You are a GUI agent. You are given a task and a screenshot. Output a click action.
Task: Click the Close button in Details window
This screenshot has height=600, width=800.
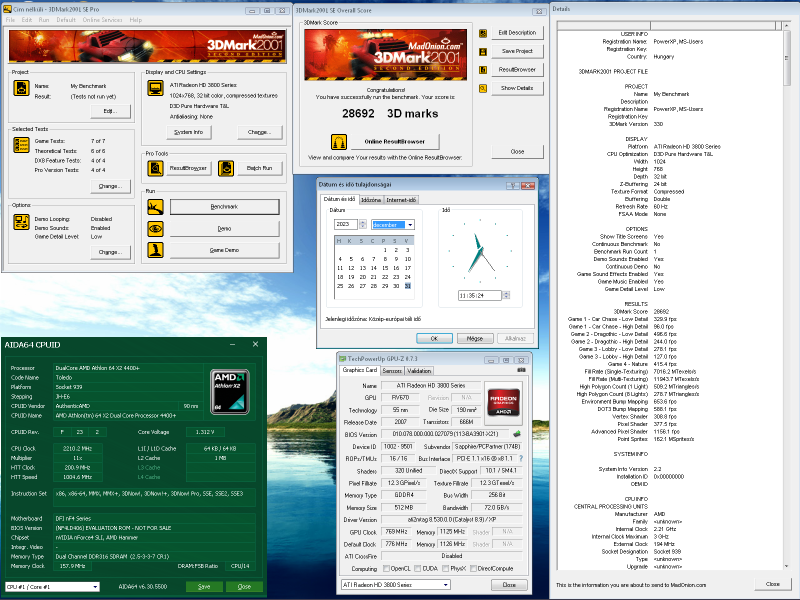click(772, 584)
